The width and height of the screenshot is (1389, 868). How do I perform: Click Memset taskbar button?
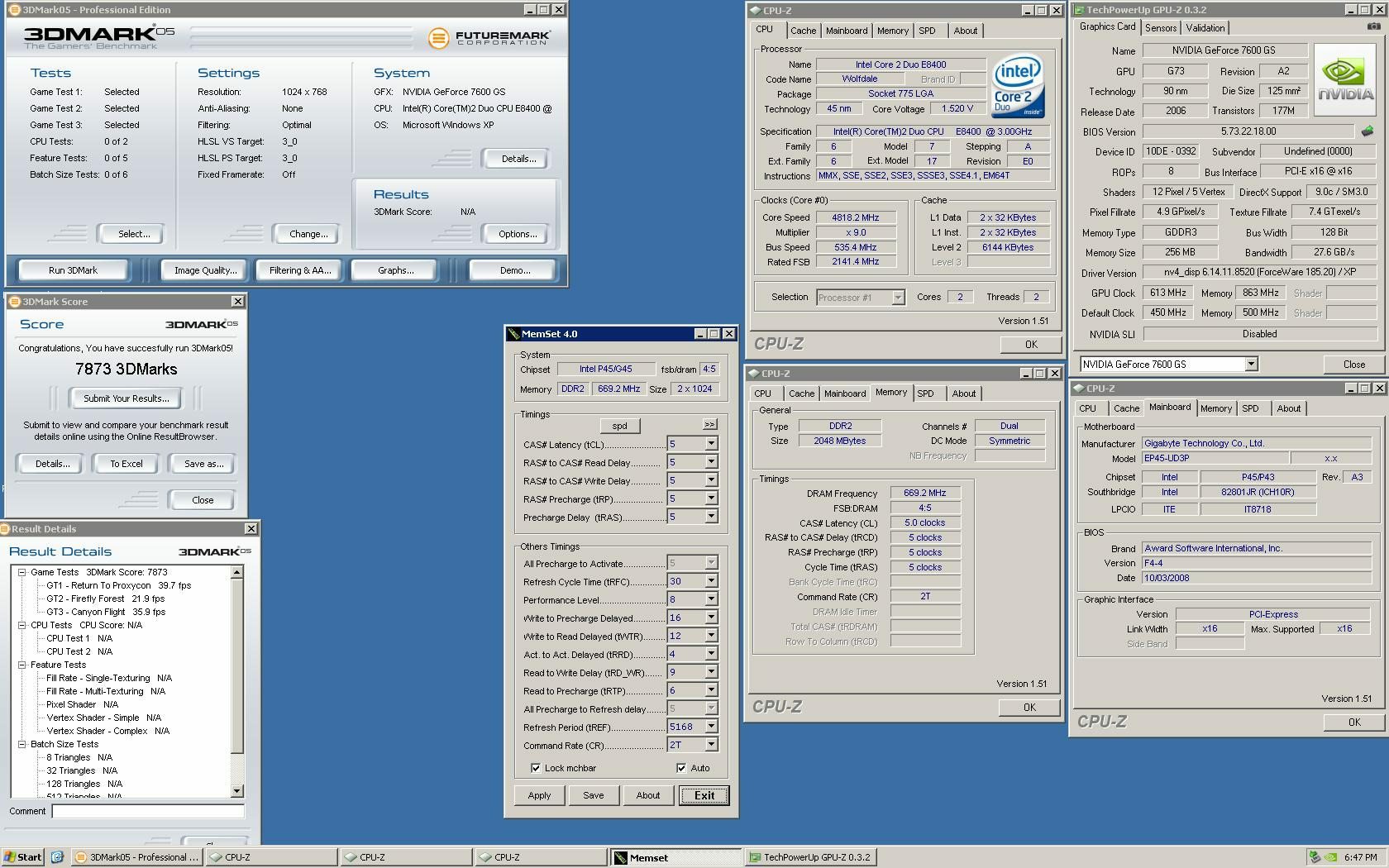676,857
